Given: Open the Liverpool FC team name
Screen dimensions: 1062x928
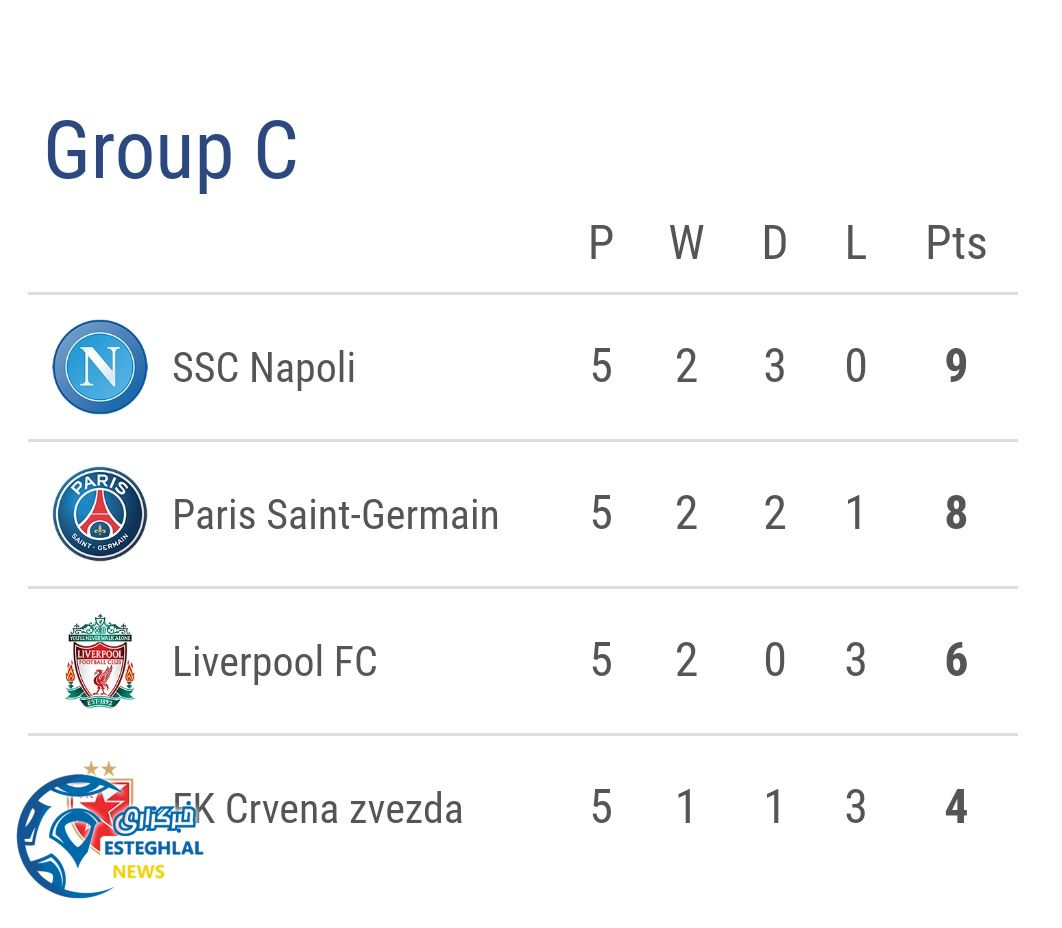Looking at the screenshot, I should coord(275,662).
